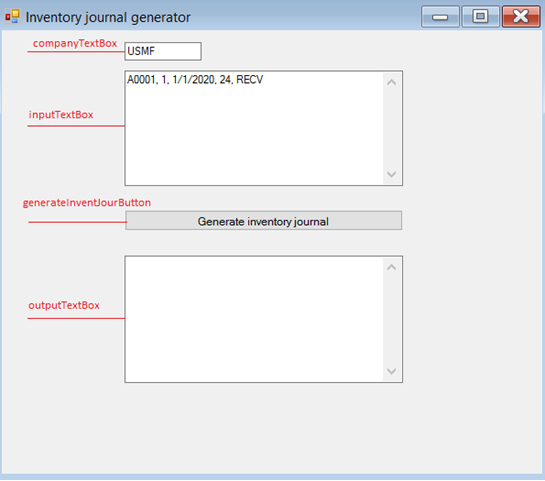This screenshot has width=545, height=481.
Task: Focus the empty output text box
Action: pyautogui.click(x=254, y=319)
